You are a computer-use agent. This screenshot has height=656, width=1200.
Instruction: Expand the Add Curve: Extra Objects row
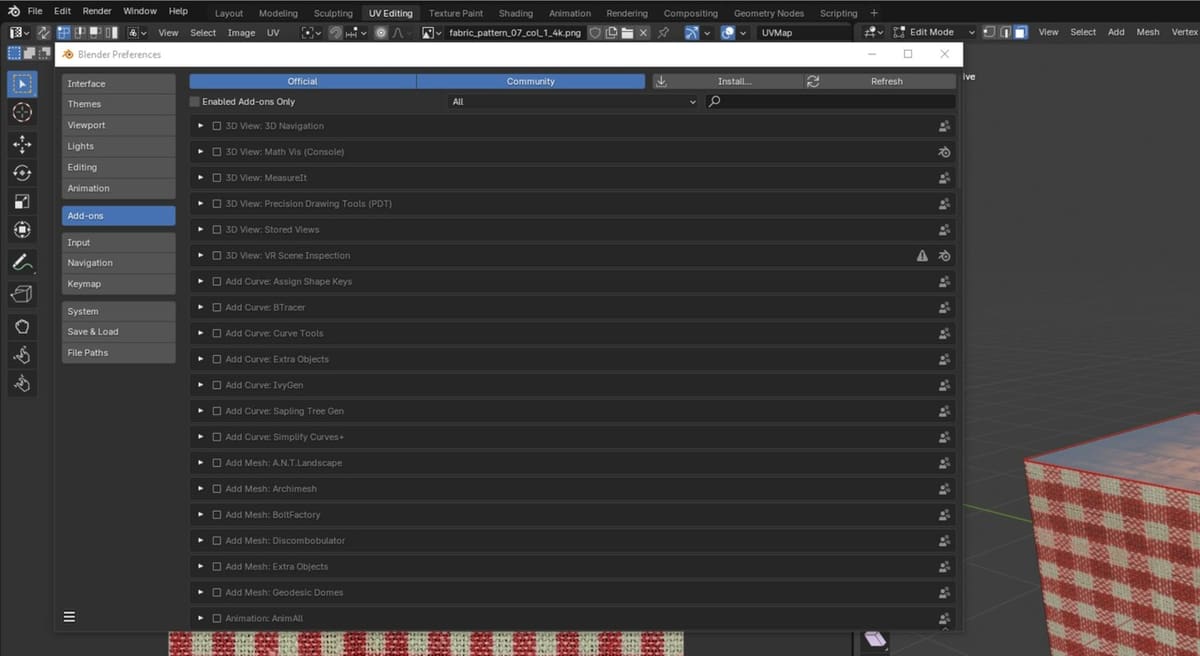pos(201,359)
